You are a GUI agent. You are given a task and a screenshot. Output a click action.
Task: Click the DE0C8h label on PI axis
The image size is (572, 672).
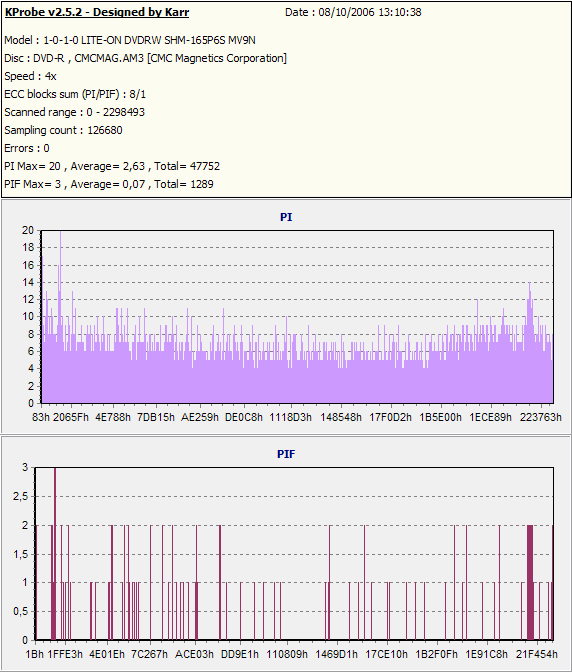pos(244,417)
